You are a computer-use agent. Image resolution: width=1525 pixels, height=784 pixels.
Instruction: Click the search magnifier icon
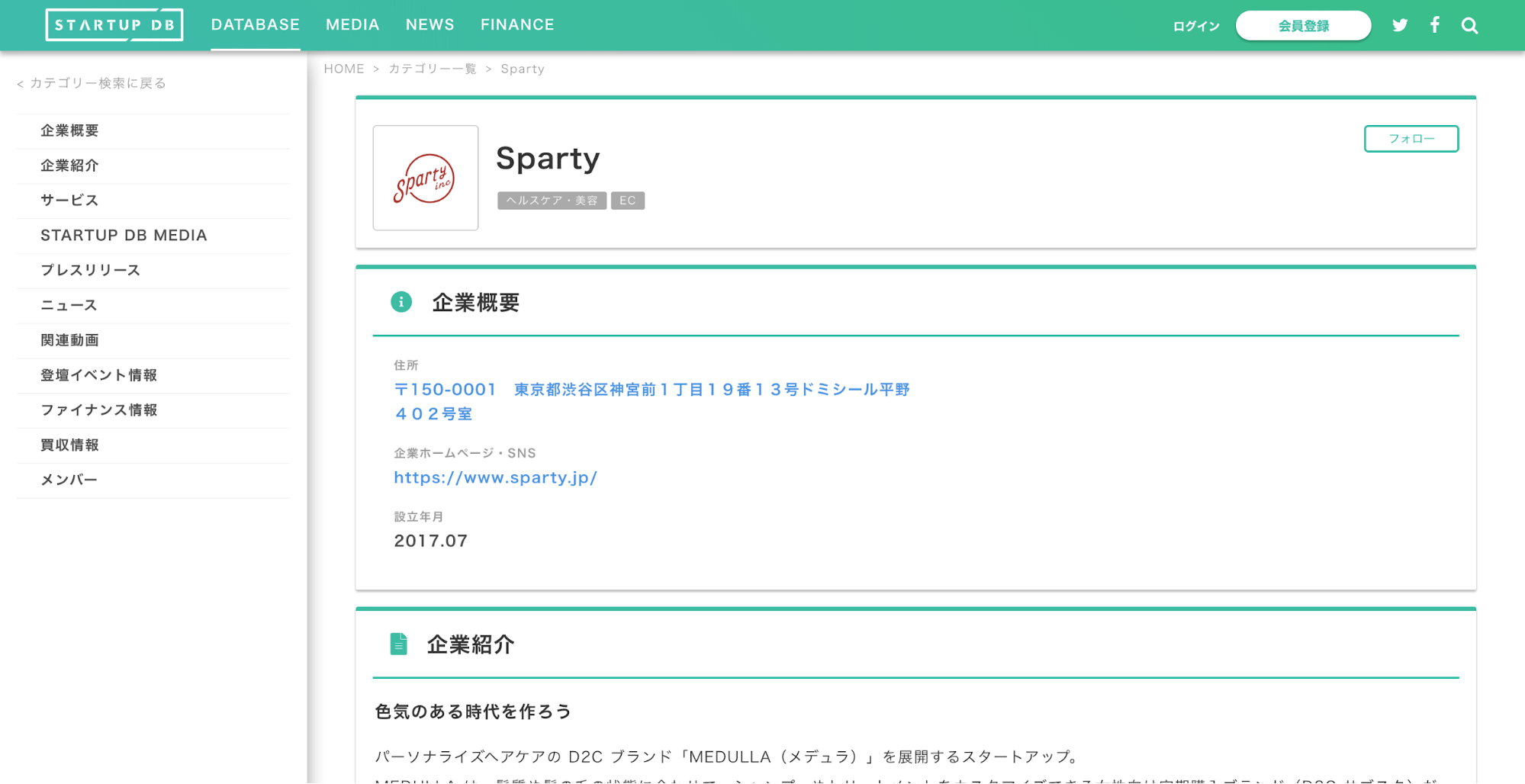[1470, 26]
